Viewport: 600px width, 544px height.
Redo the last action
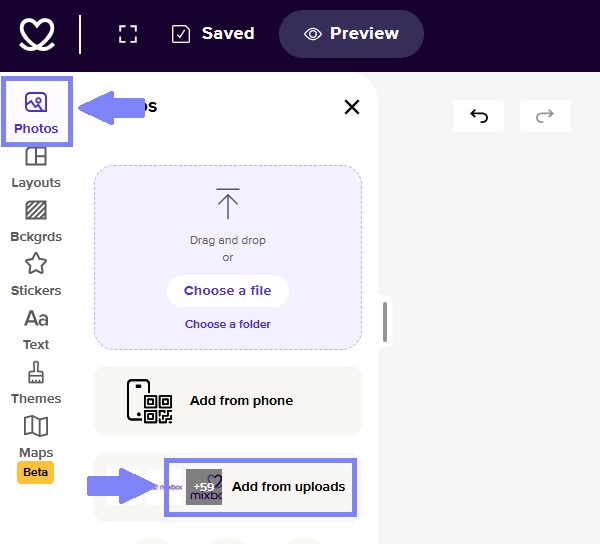tap(545, 116)
